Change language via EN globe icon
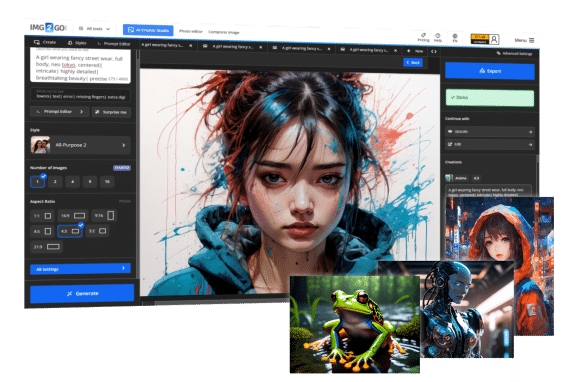The height and width of the screenshot is (382, 570). (x=455, y=38)
